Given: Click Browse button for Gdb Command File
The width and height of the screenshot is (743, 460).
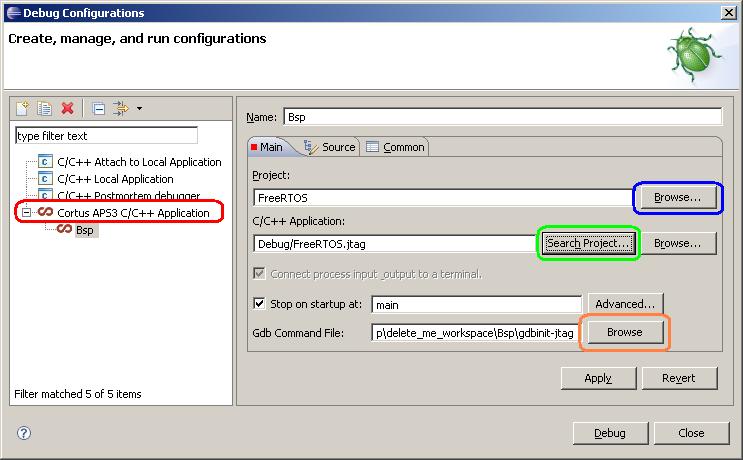Looking at the screenshot, I should coord(625,332).
